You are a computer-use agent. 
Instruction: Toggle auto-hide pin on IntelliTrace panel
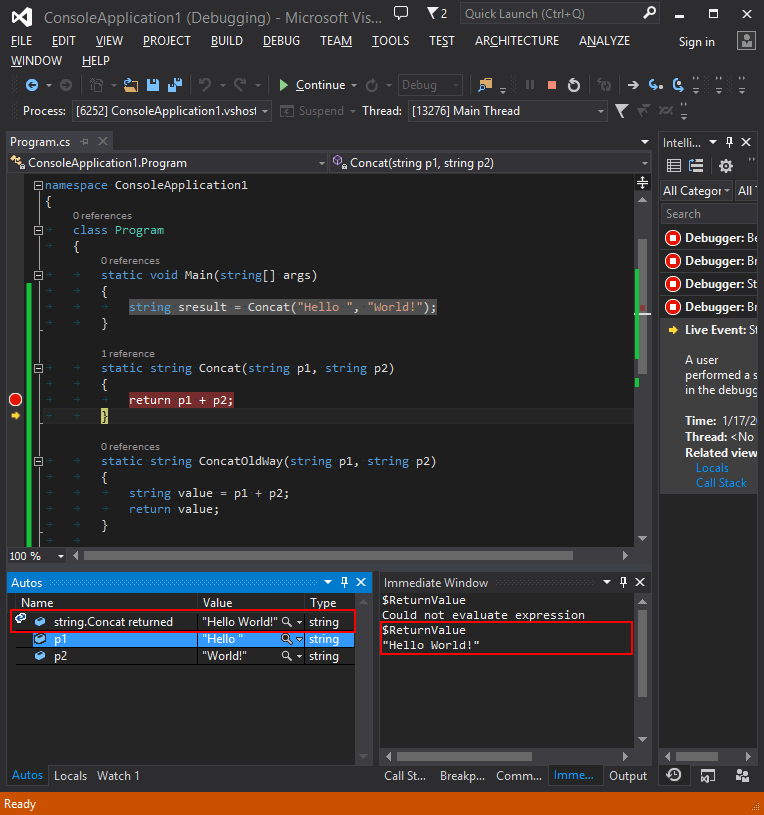tap(729, 142)
